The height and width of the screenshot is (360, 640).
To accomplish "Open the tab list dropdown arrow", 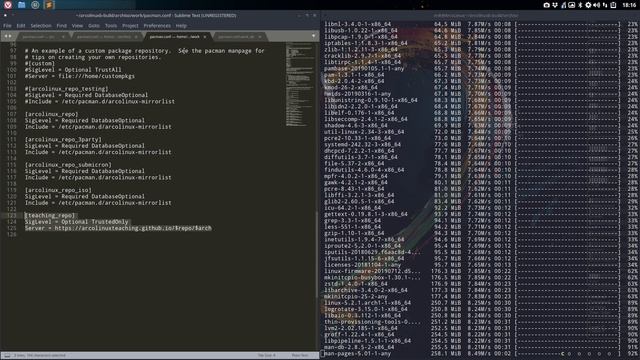I will (313, 36).
